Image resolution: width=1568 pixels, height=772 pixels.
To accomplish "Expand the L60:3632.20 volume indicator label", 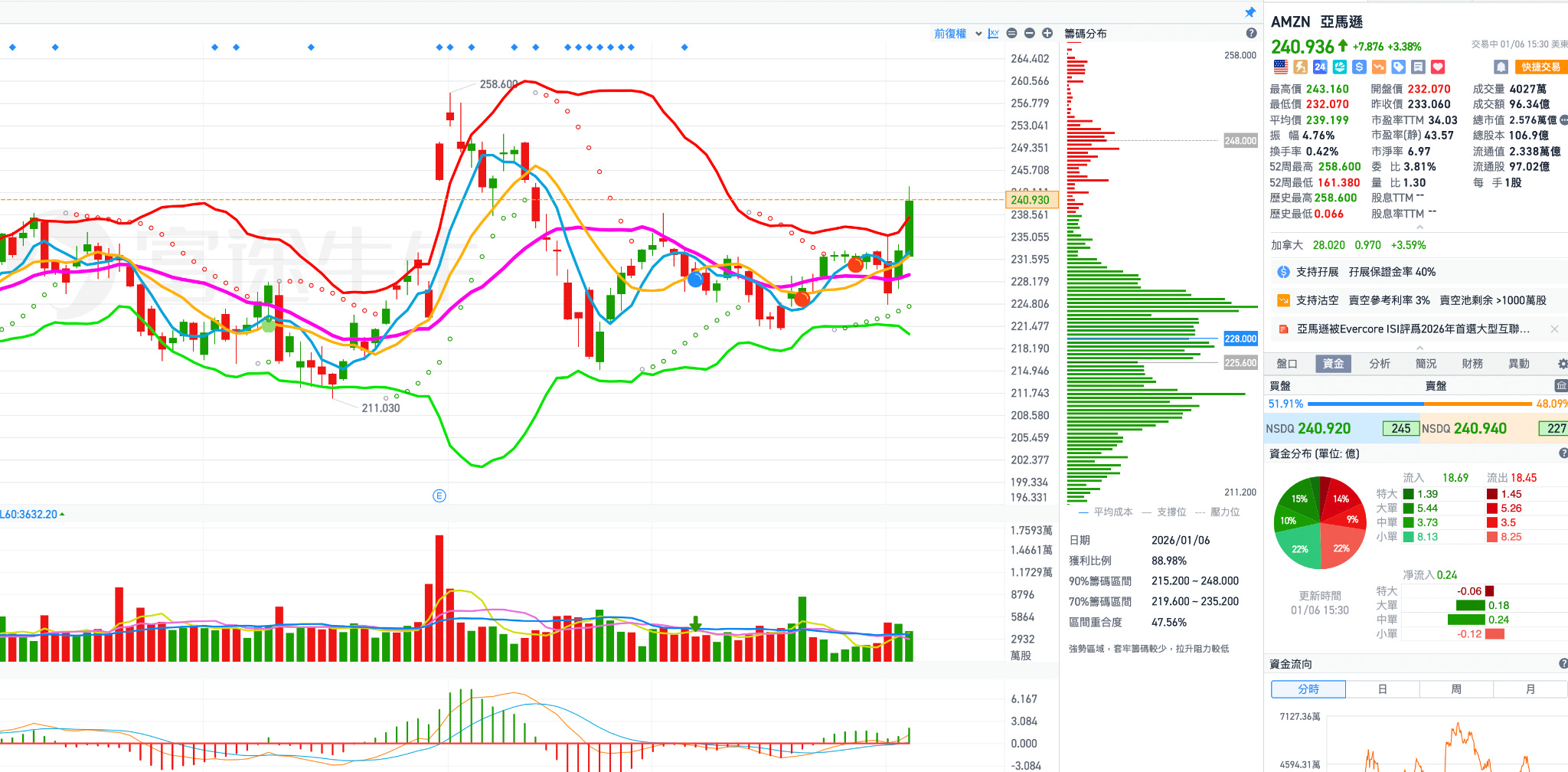I will coord(32,515).
